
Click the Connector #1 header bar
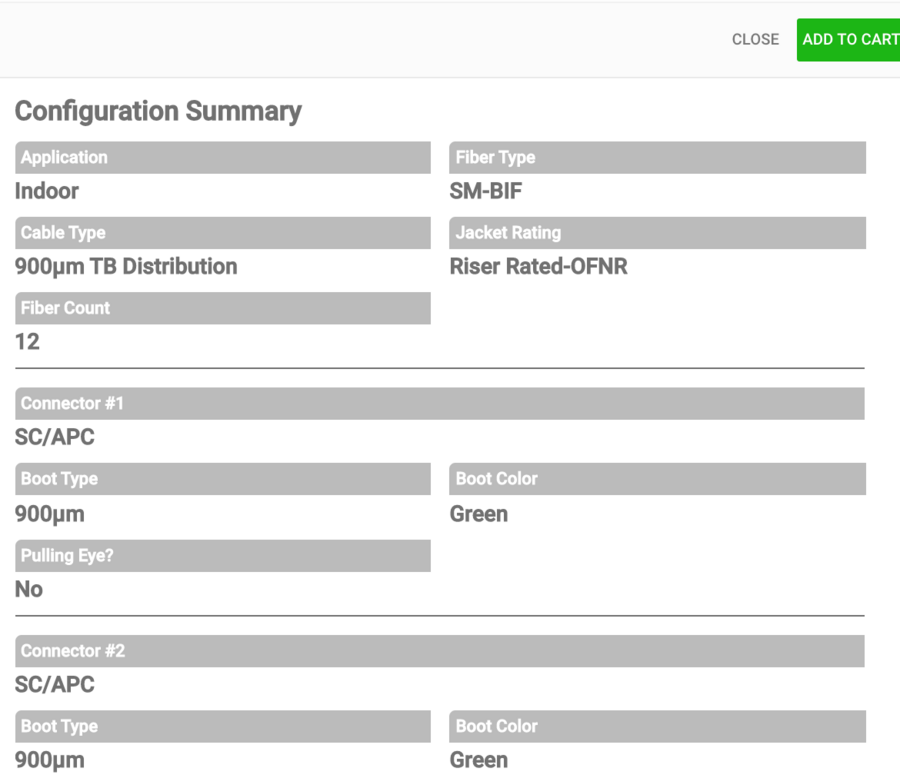[440, 403]
